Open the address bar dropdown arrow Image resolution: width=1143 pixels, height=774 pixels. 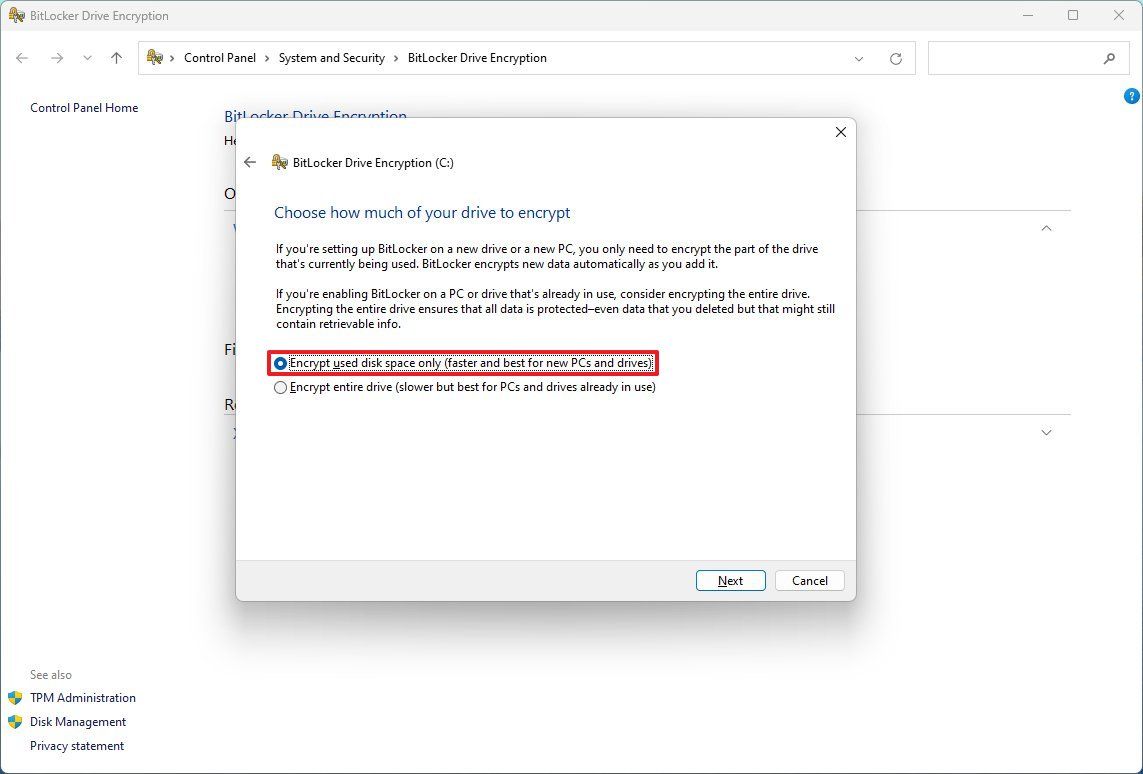point(859,58)
